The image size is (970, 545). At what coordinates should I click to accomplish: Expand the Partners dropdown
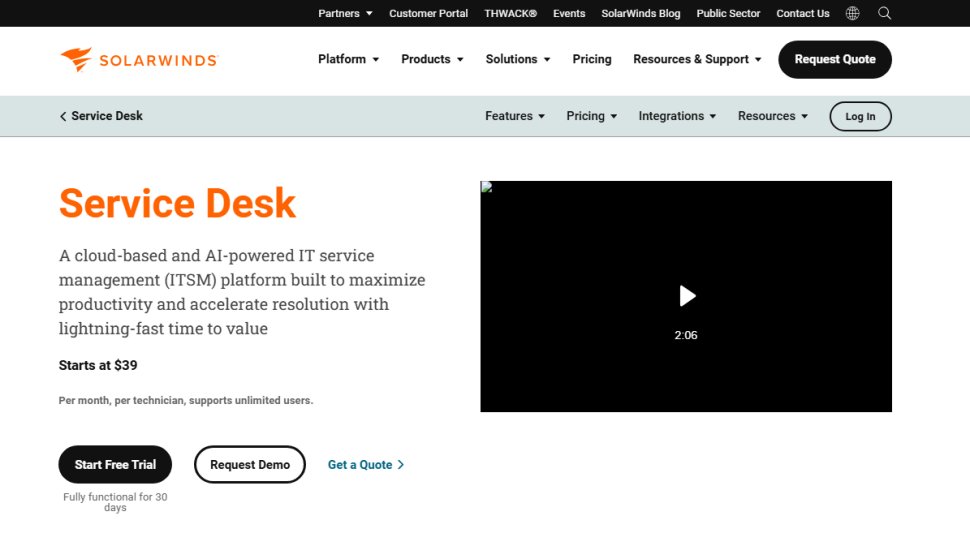(x=345, y=13)
